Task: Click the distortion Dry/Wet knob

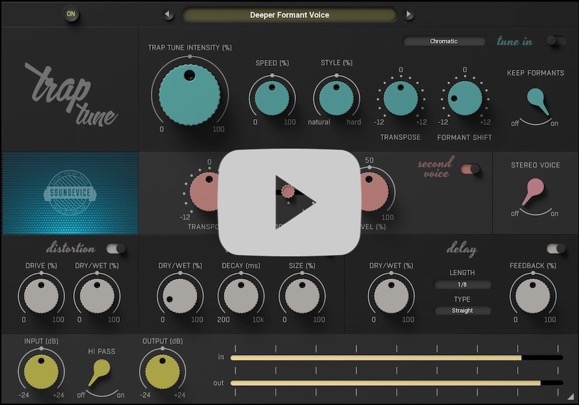Action: click(97, 296)
